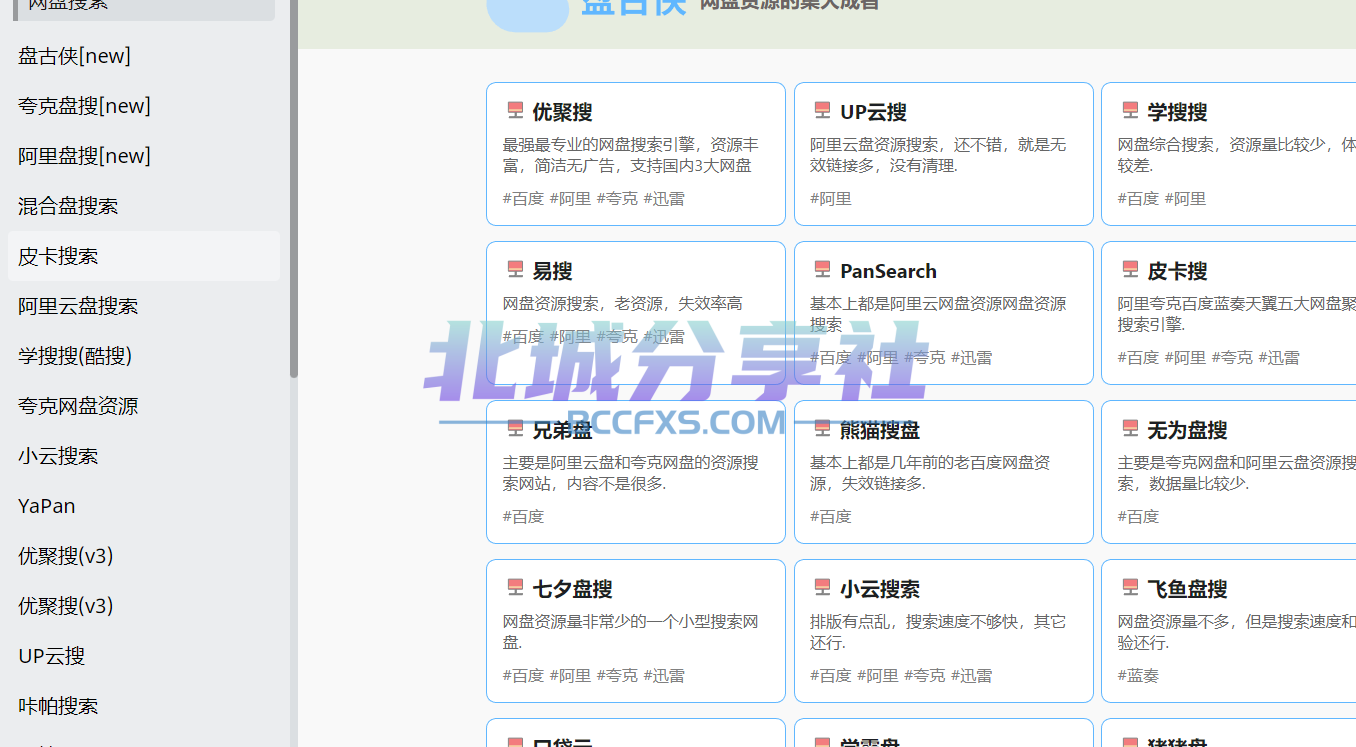Click the #百度 tag in 熊猫搜盘 card
This screenshot has height=747, width=1356.
pos(831,516)
